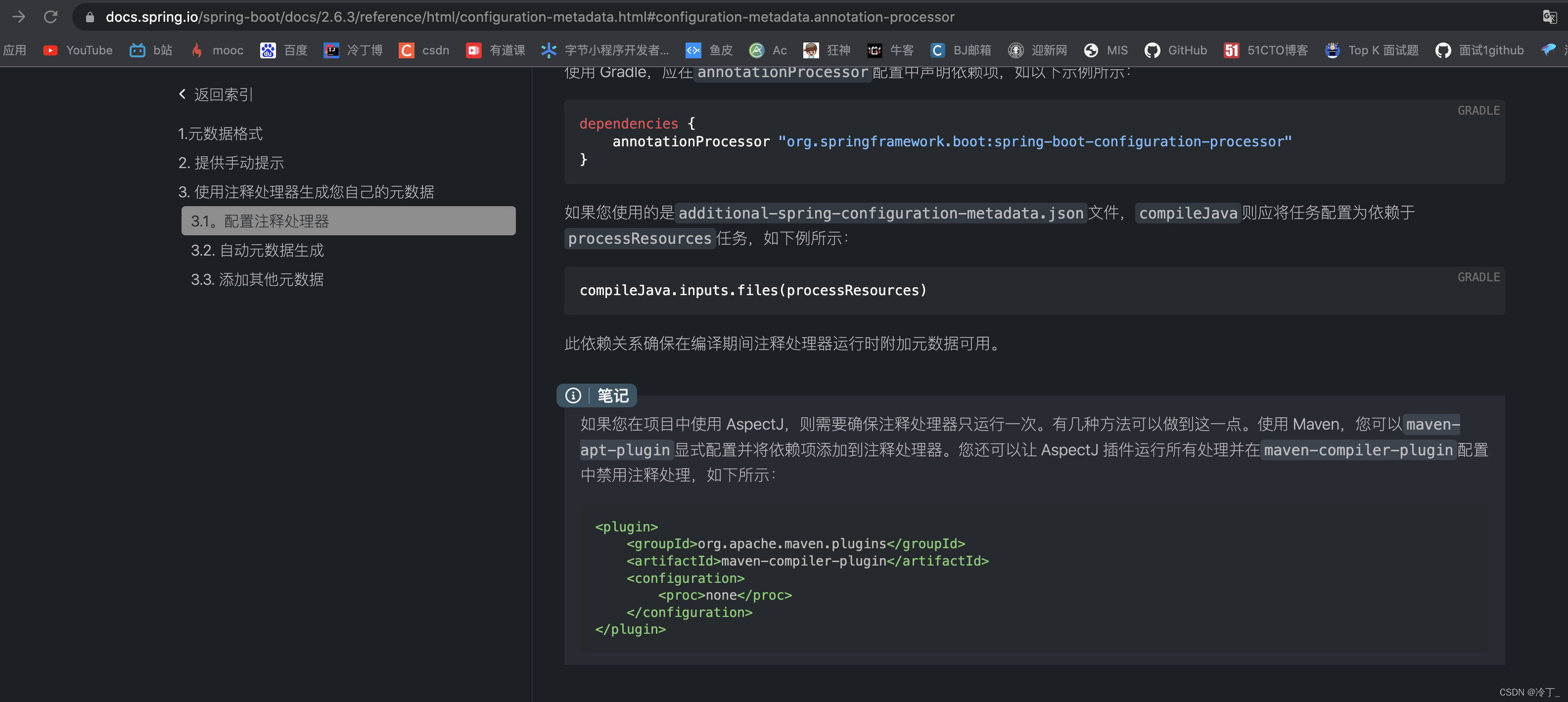
Task: Click the chevron left of 返回索引
Action: tap(182, 94)
